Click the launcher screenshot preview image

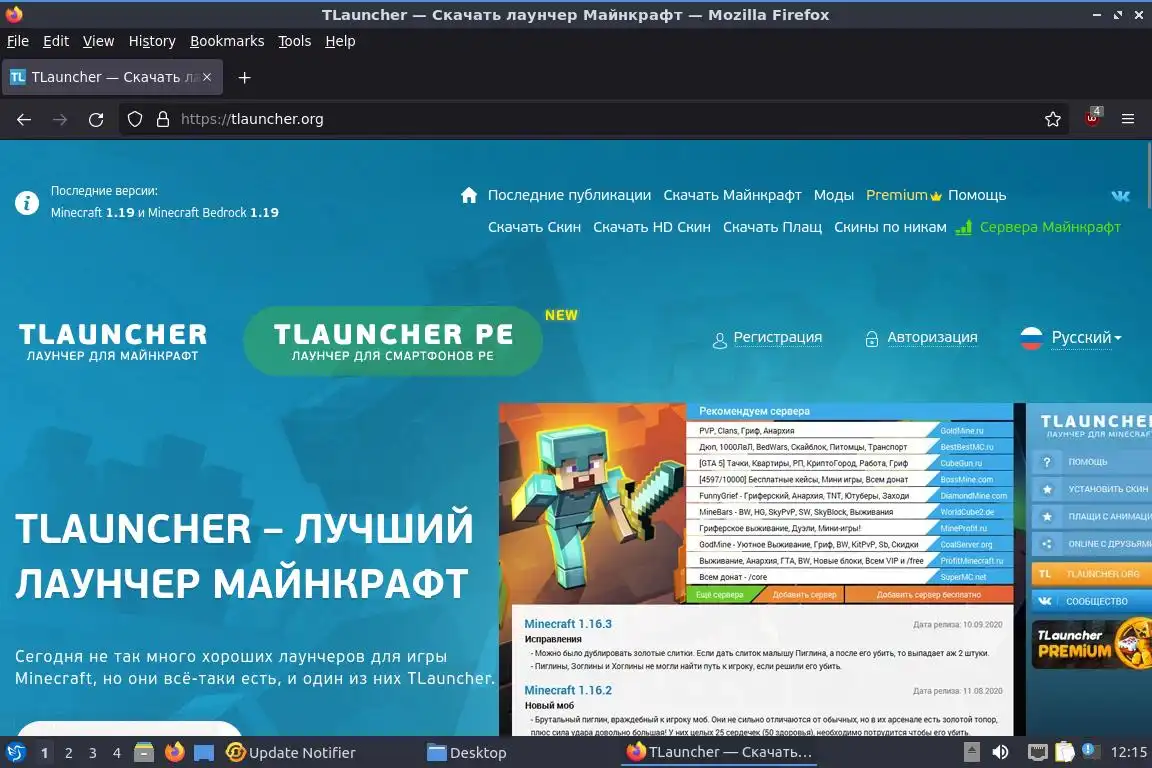pos(825,570)
